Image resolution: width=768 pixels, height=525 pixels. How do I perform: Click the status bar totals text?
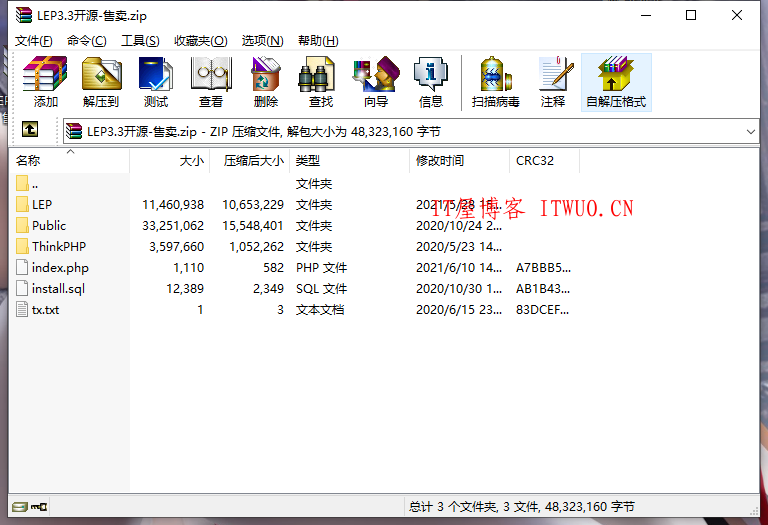(522, 507)
